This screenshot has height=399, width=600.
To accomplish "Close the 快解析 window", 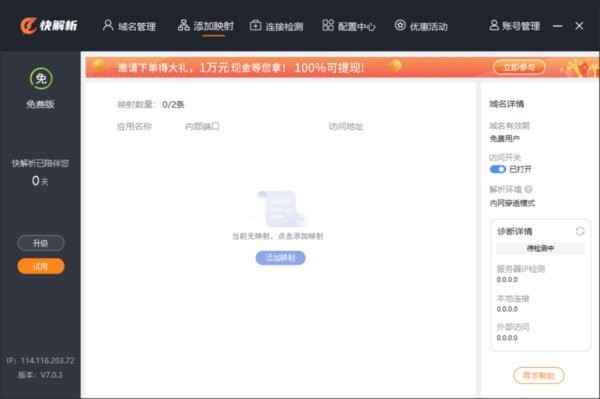I will 579,26.
